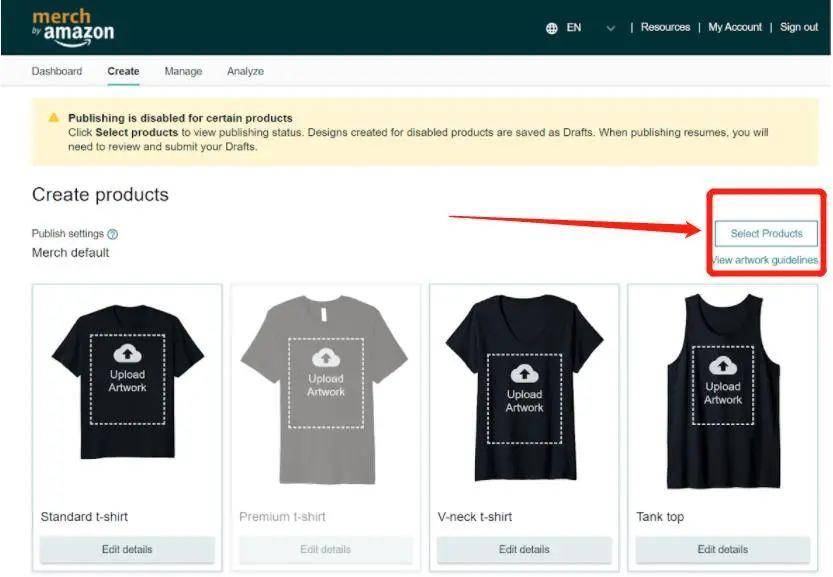Screen dimensions: 833x577
Task: Upload artwork on Premium t-shirt cloud icon
Action: point(326,358)
